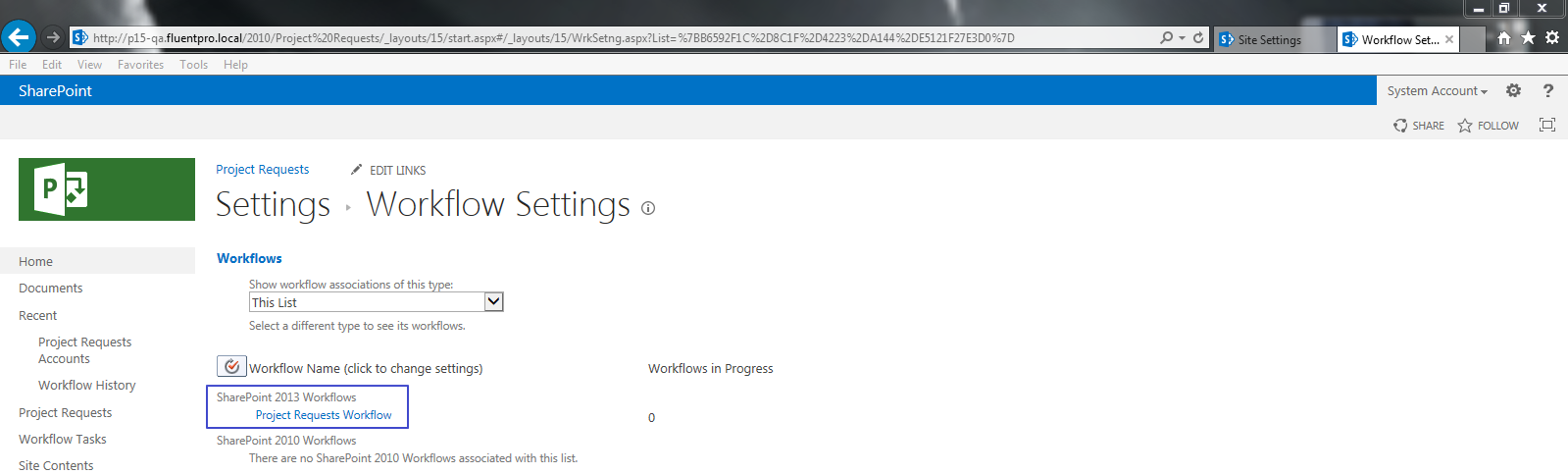This screenshot has height=474, width=1568.
Task: Click the workflow name column icon
Action: pyautogui.click(x=231, y=366)
